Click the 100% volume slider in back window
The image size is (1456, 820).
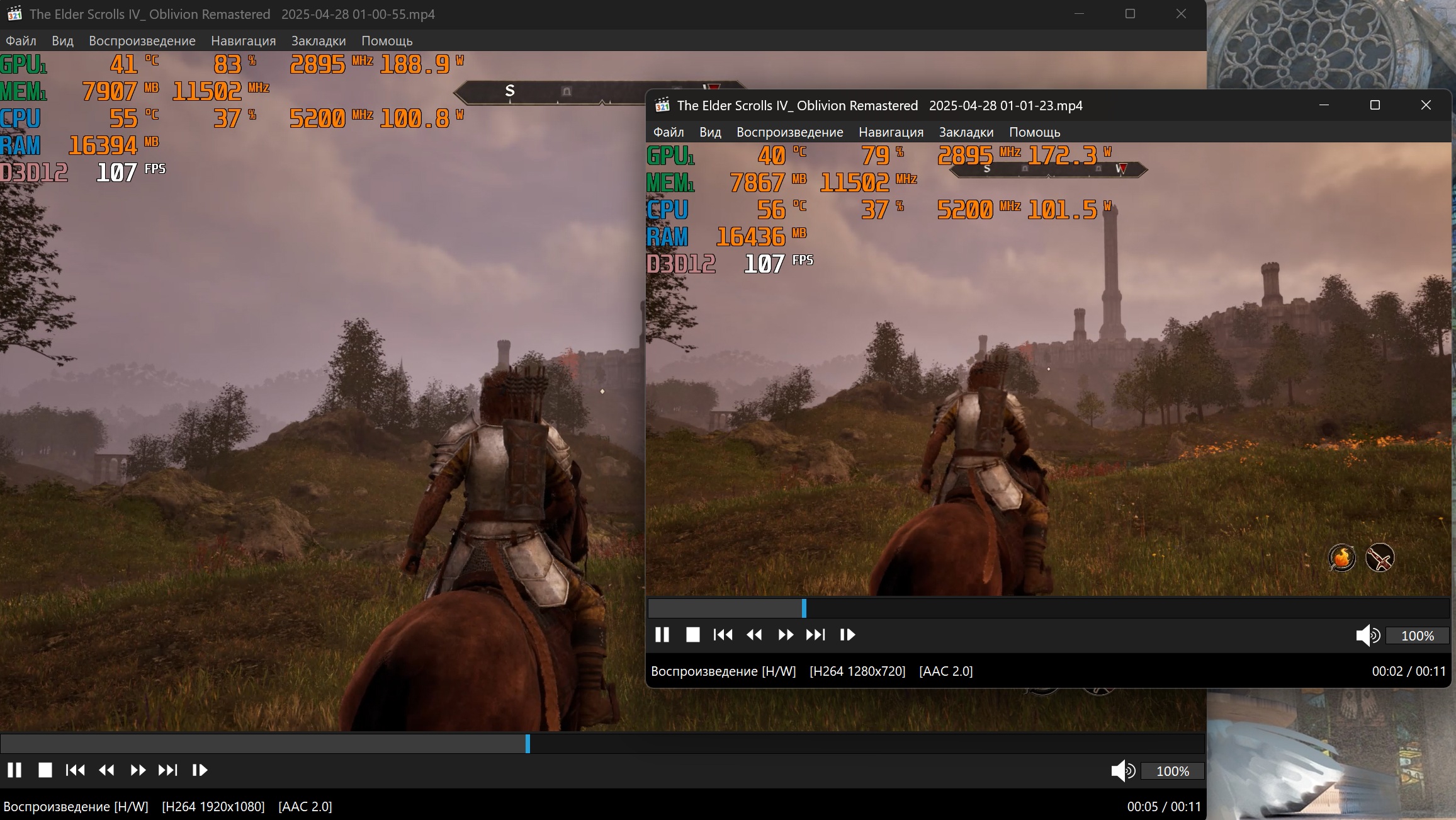[1173, 772]
